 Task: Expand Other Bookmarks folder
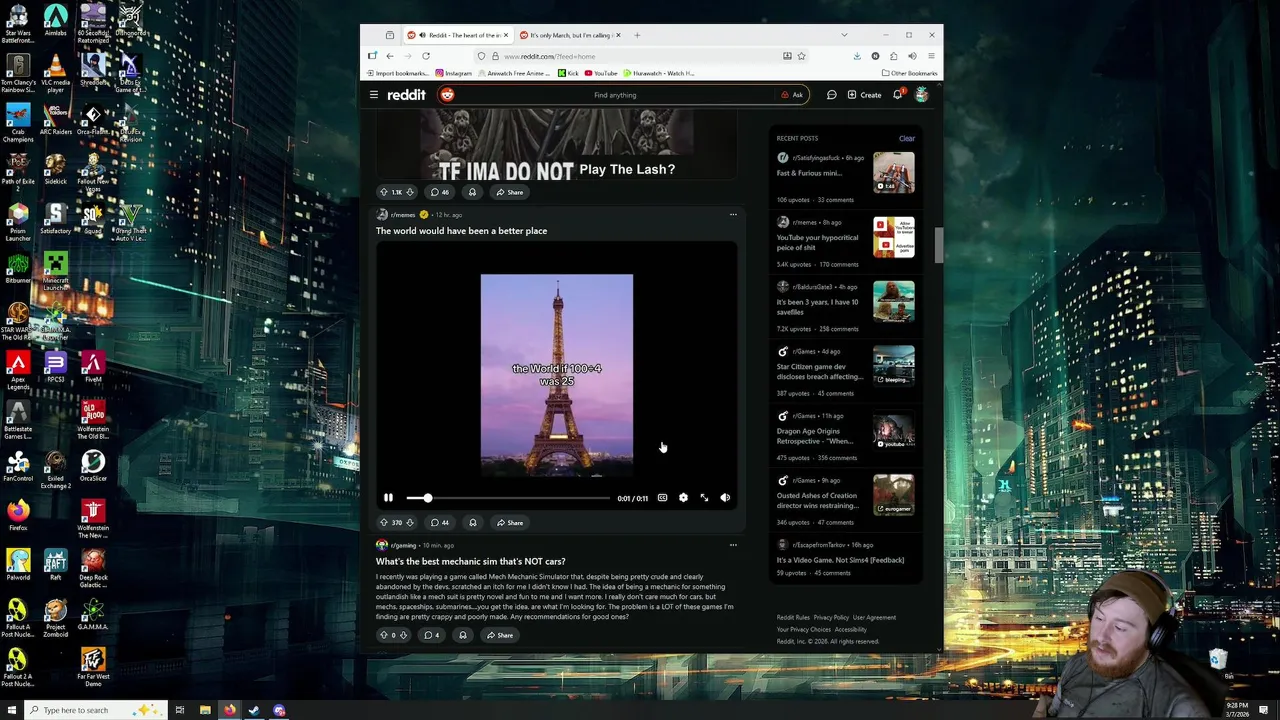[910, 73]
